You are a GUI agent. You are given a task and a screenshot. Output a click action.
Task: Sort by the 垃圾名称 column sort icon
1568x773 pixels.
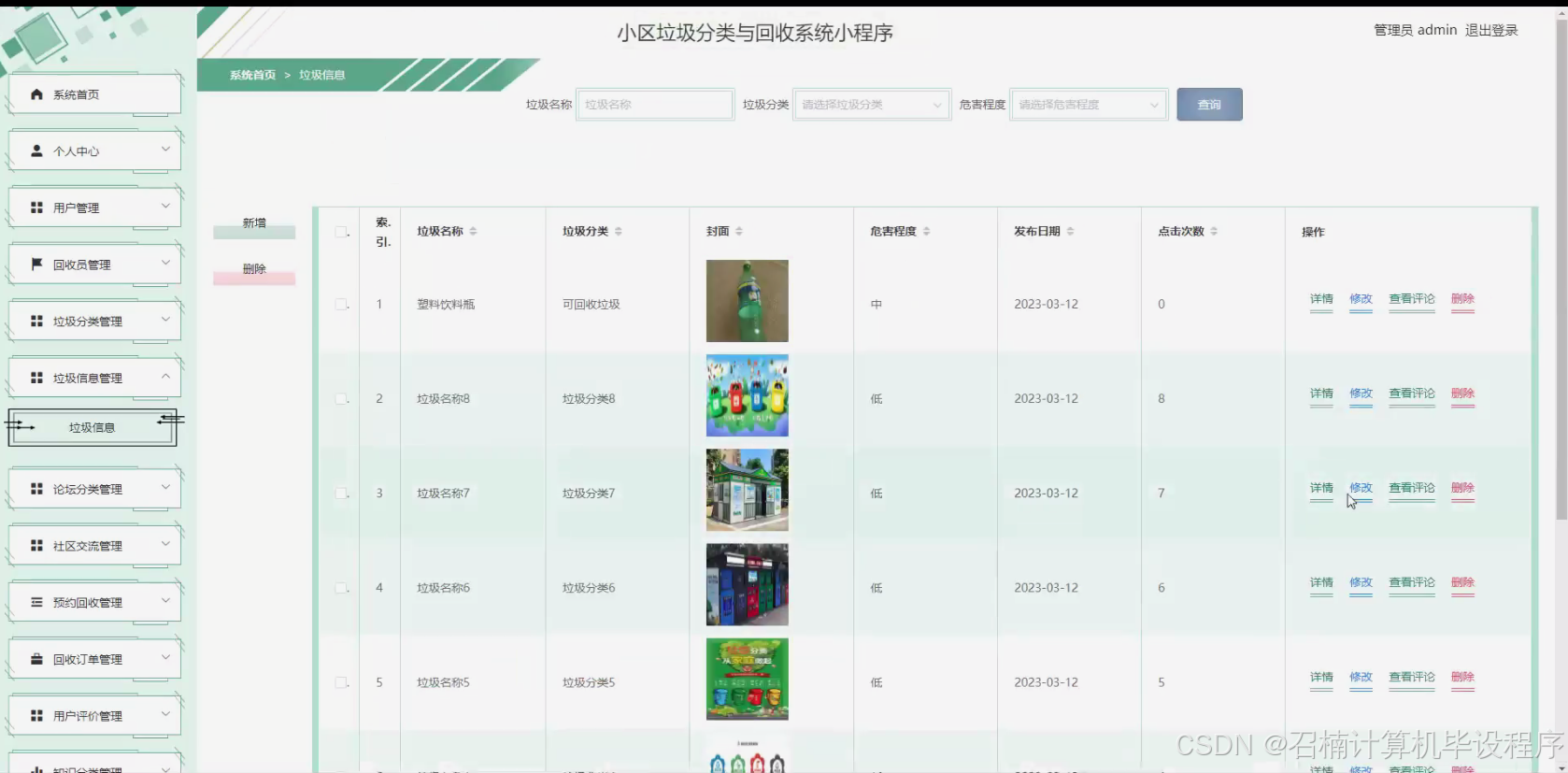coord(473,231)
